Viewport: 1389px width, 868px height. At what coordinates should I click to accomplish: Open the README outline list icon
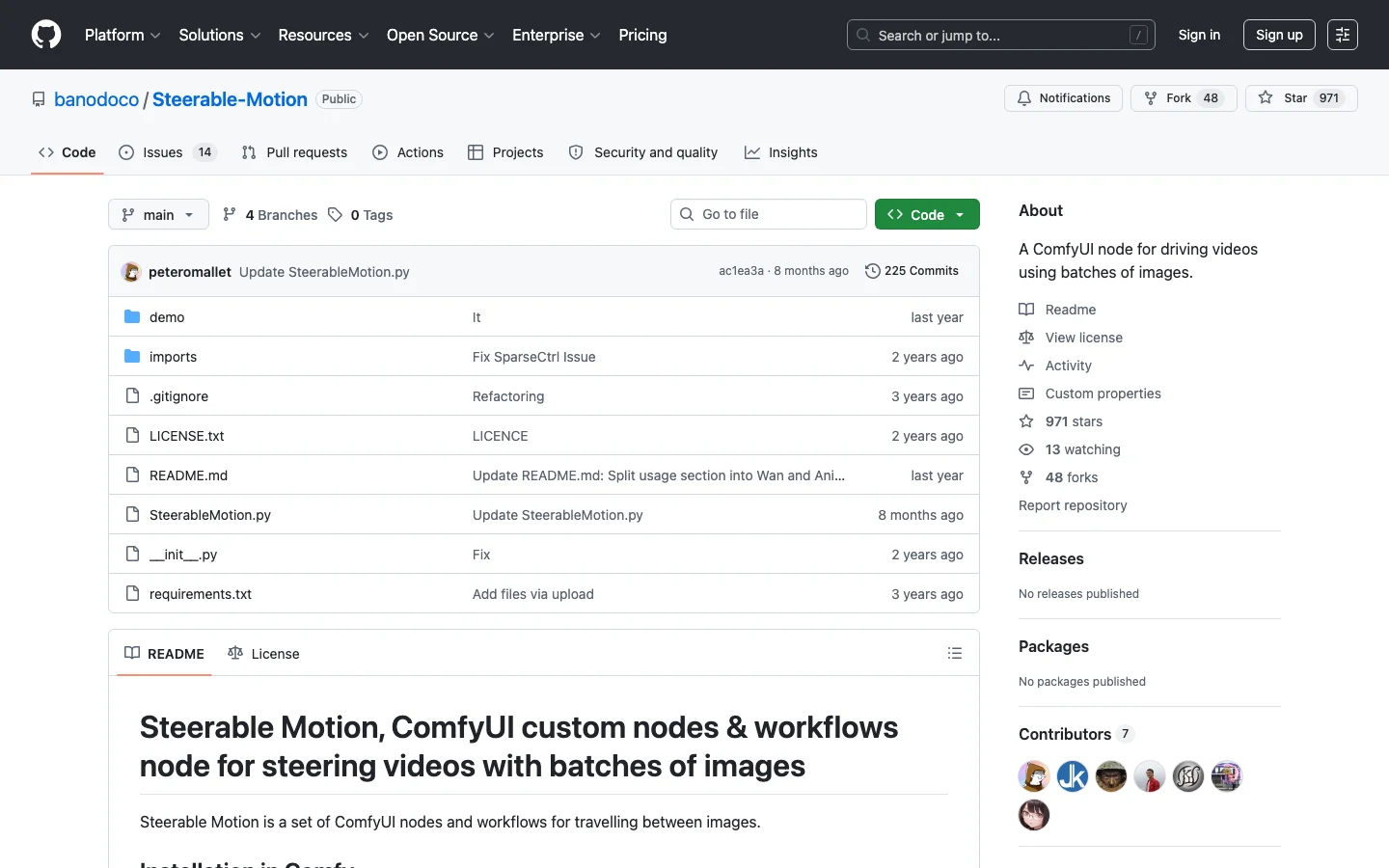pos(955,653)
